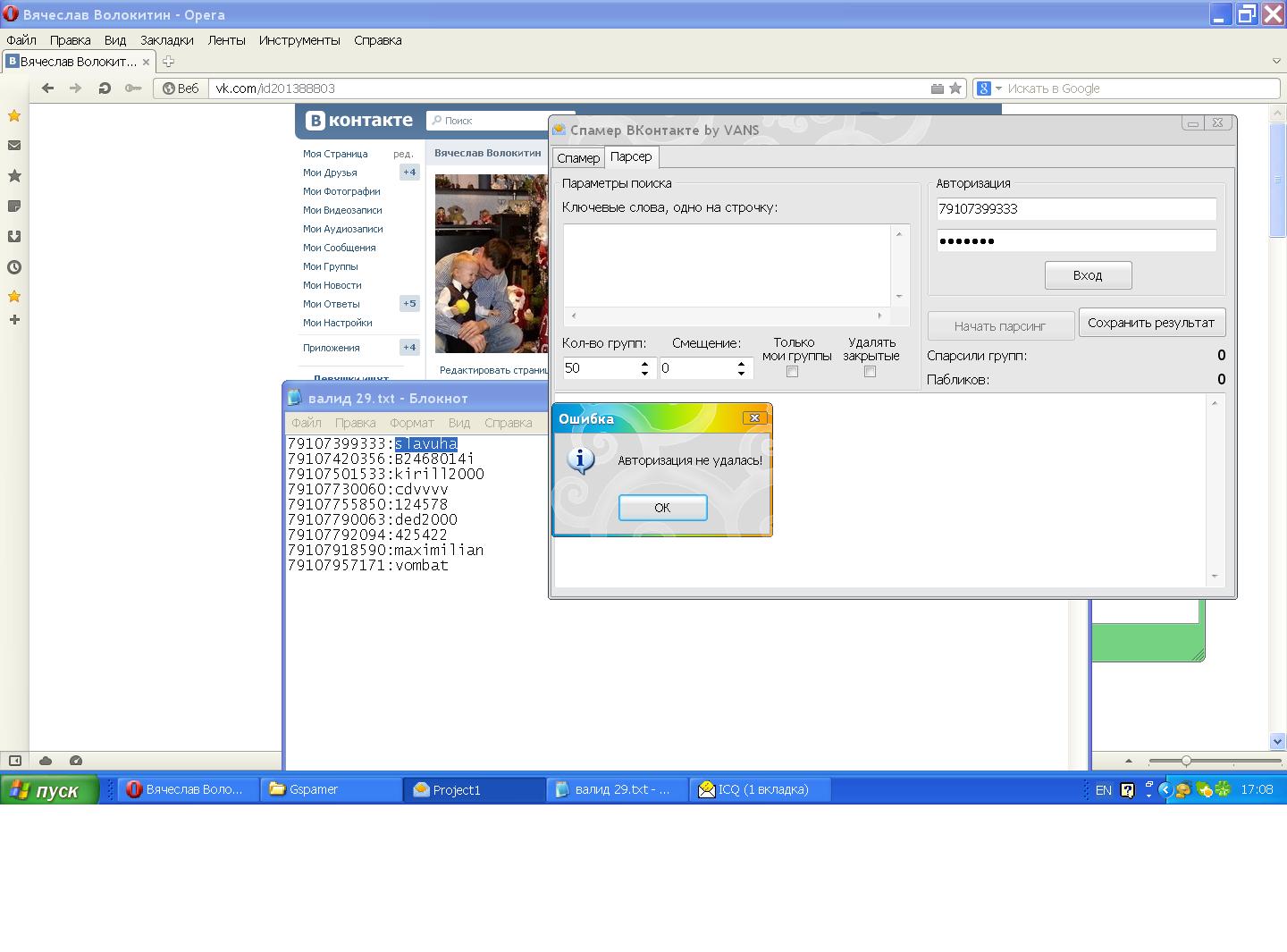Click Opera's forward navigation arrow
The width and height of the screenshot is (1287, 952).
(76, 88)
